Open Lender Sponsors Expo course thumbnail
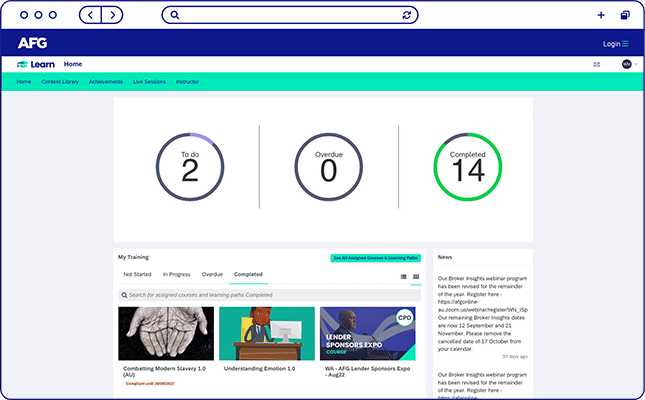The width and height of the screenshot is (645, 400). tap(368, 333)
